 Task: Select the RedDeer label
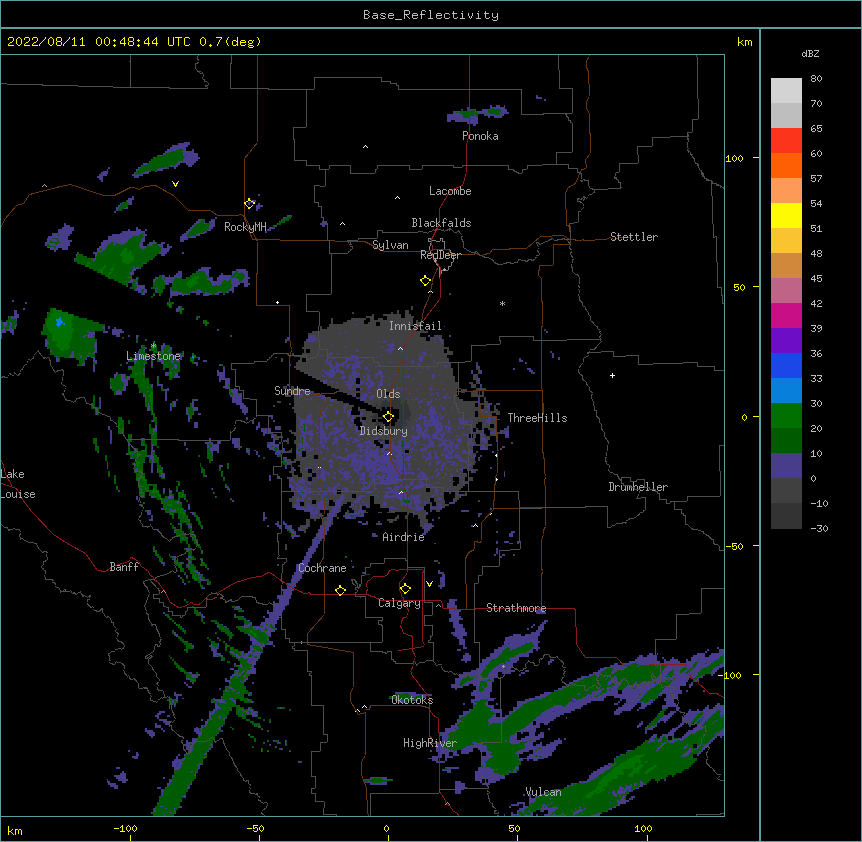pyautogui.click(x=440, y=255)
